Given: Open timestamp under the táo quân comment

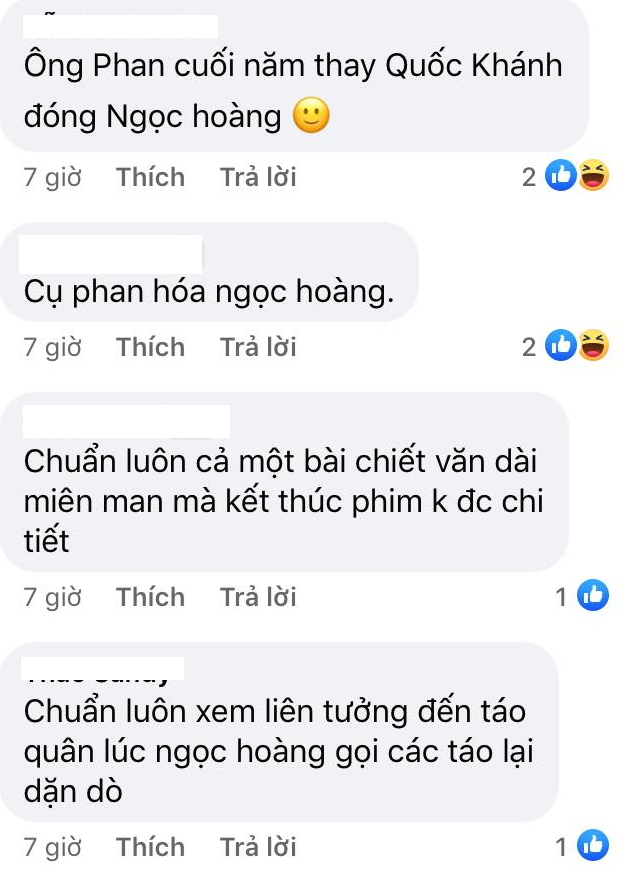Looking at the screenshot, I should [x=52, y=847].
